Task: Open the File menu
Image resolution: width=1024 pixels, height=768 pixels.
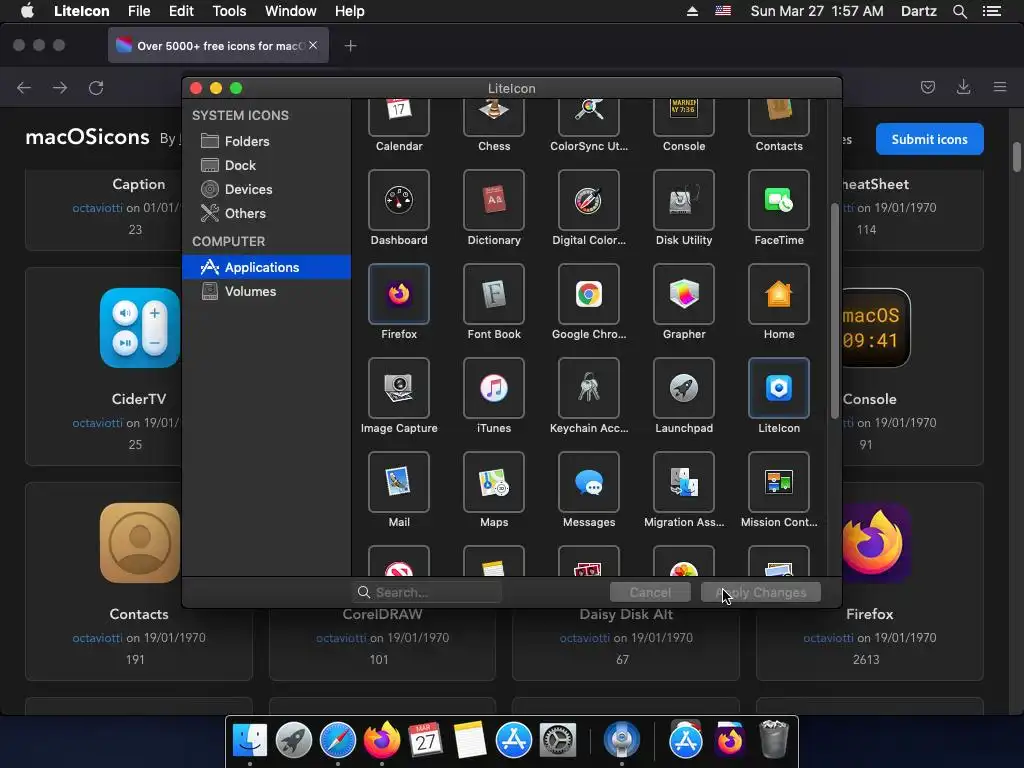Action: [x=139, y=11]
